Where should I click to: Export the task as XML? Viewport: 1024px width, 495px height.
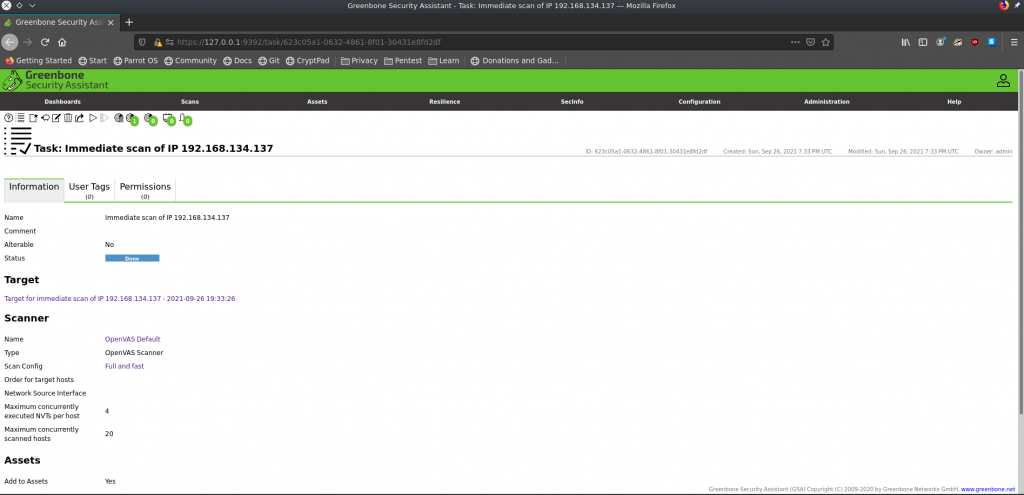(79, 118)
